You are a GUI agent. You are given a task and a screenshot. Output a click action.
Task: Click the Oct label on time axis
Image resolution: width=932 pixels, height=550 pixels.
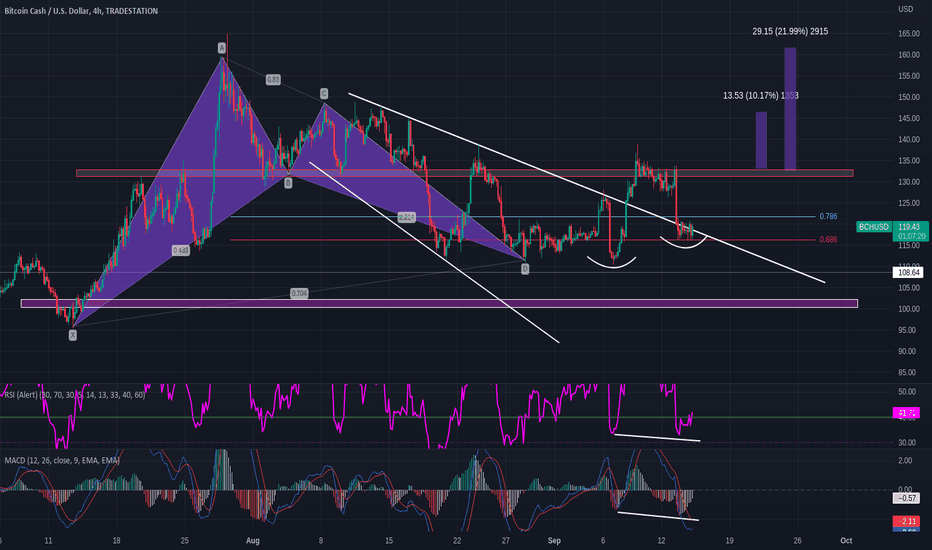click(846, 540)
